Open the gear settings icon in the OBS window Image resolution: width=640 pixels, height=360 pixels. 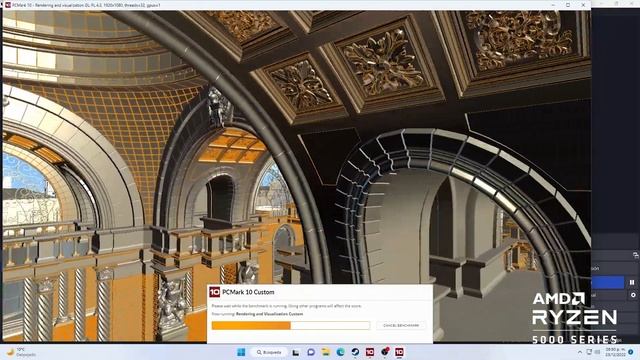click(633, 295)
